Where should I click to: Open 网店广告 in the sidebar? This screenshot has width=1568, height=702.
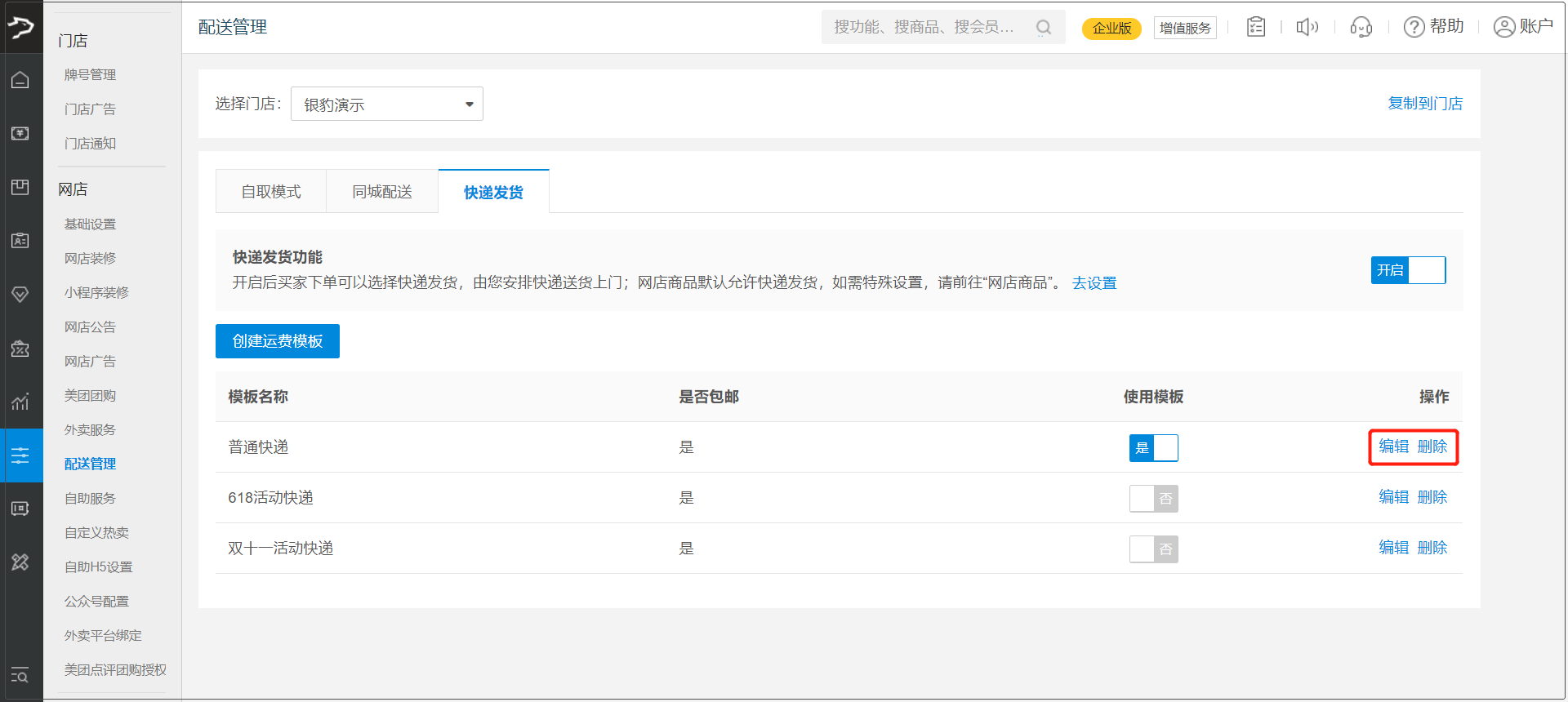pyautogui.click(x=91, y=361)
